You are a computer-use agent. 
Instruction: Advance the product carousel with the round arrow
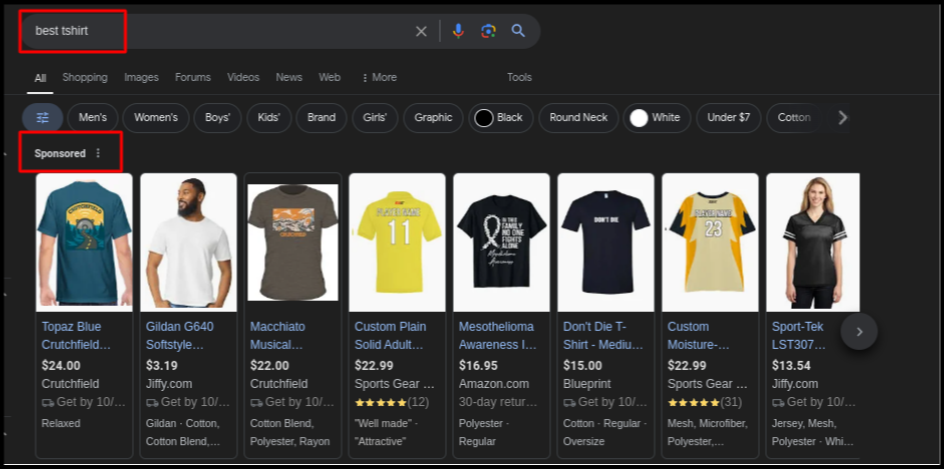pyautogui.click(x=859, y=332)
